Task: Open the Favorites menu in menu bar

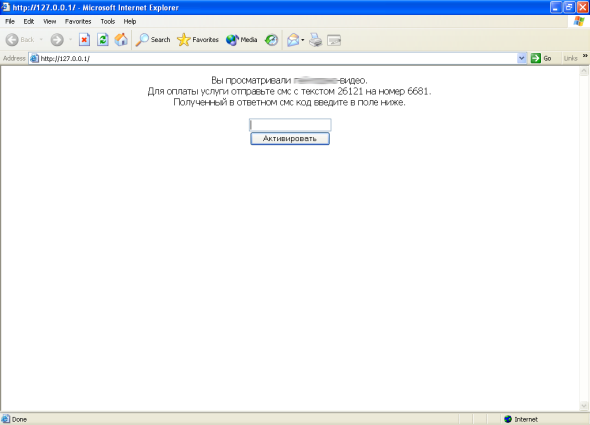Action: pyautogui.click(x=78, y=21)
